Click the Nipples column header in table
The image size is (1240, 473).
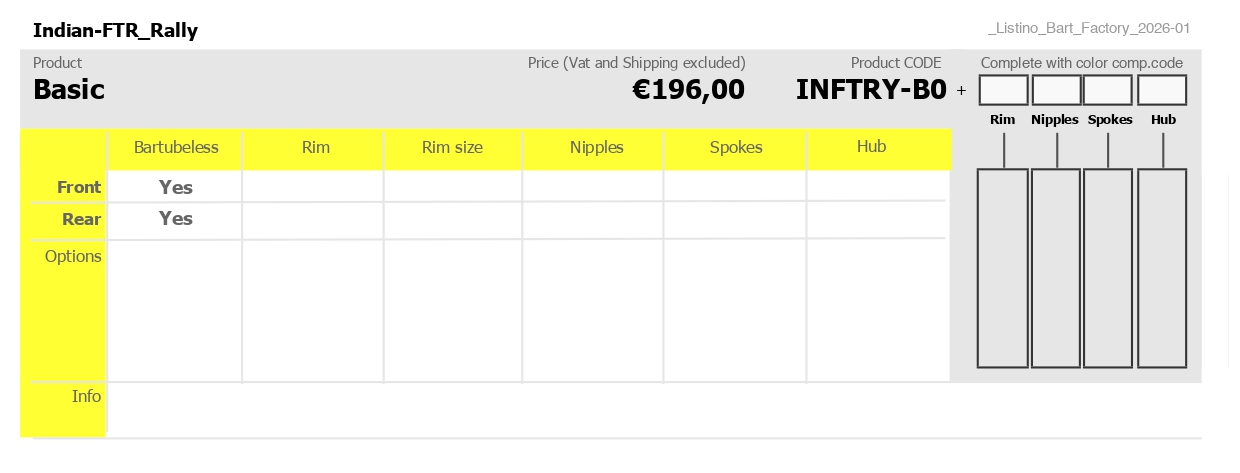point(597,148)
